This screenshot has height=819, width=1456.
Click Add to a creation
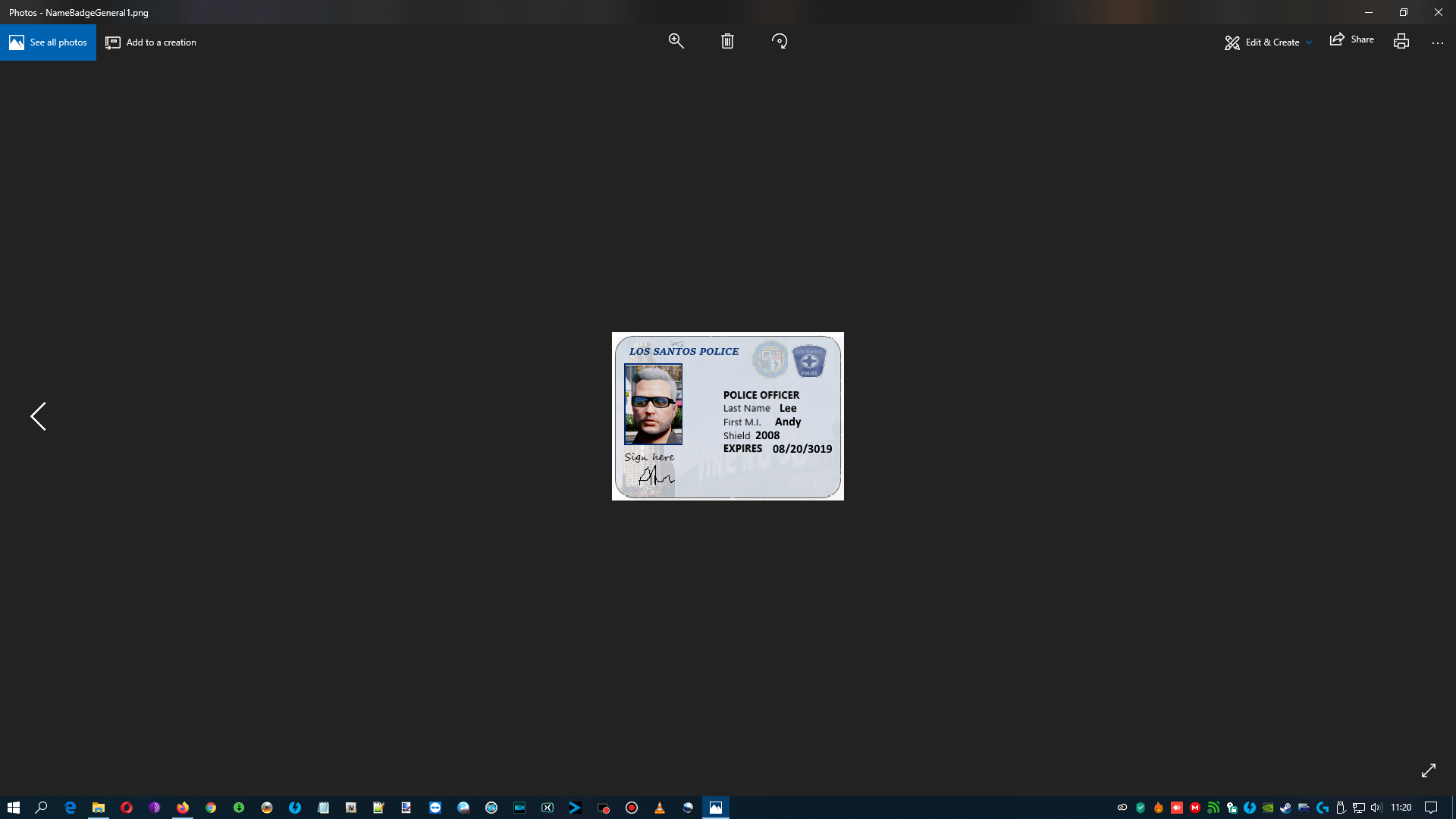[x=151, y=42]
